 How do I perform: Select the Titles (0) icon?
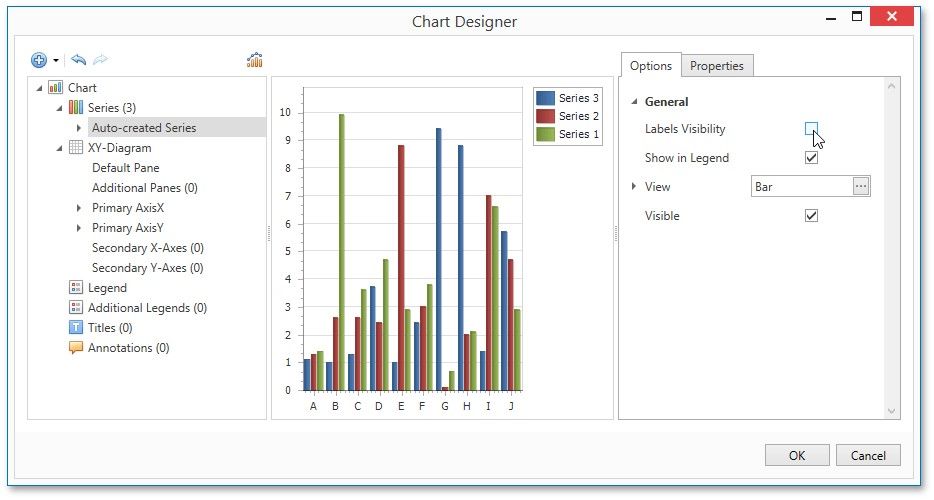tap(76, 328)
